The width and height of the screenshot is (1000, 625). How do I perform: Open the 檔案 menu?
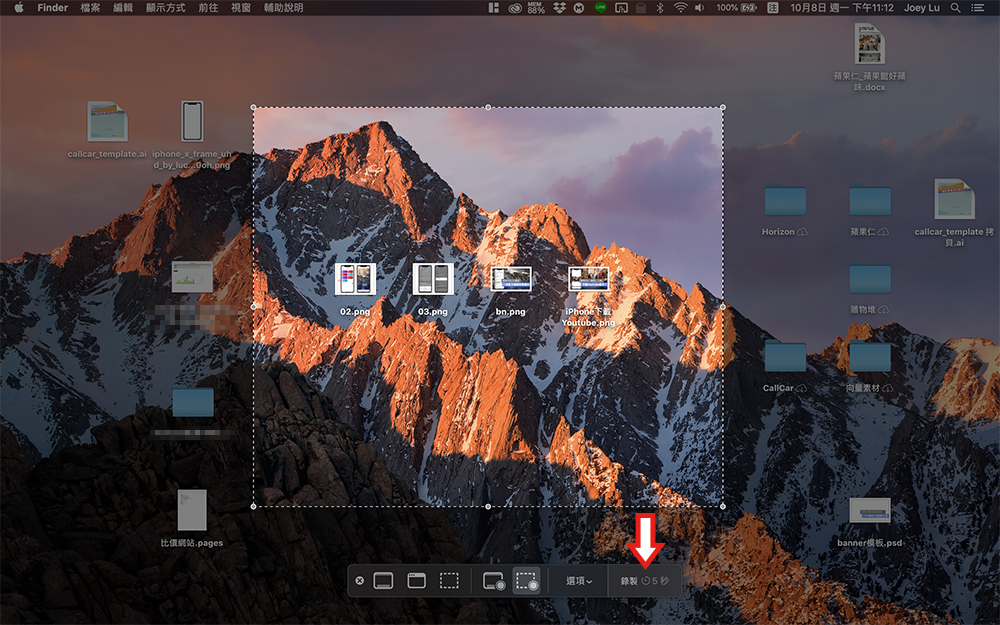click(x=90, y=8)
